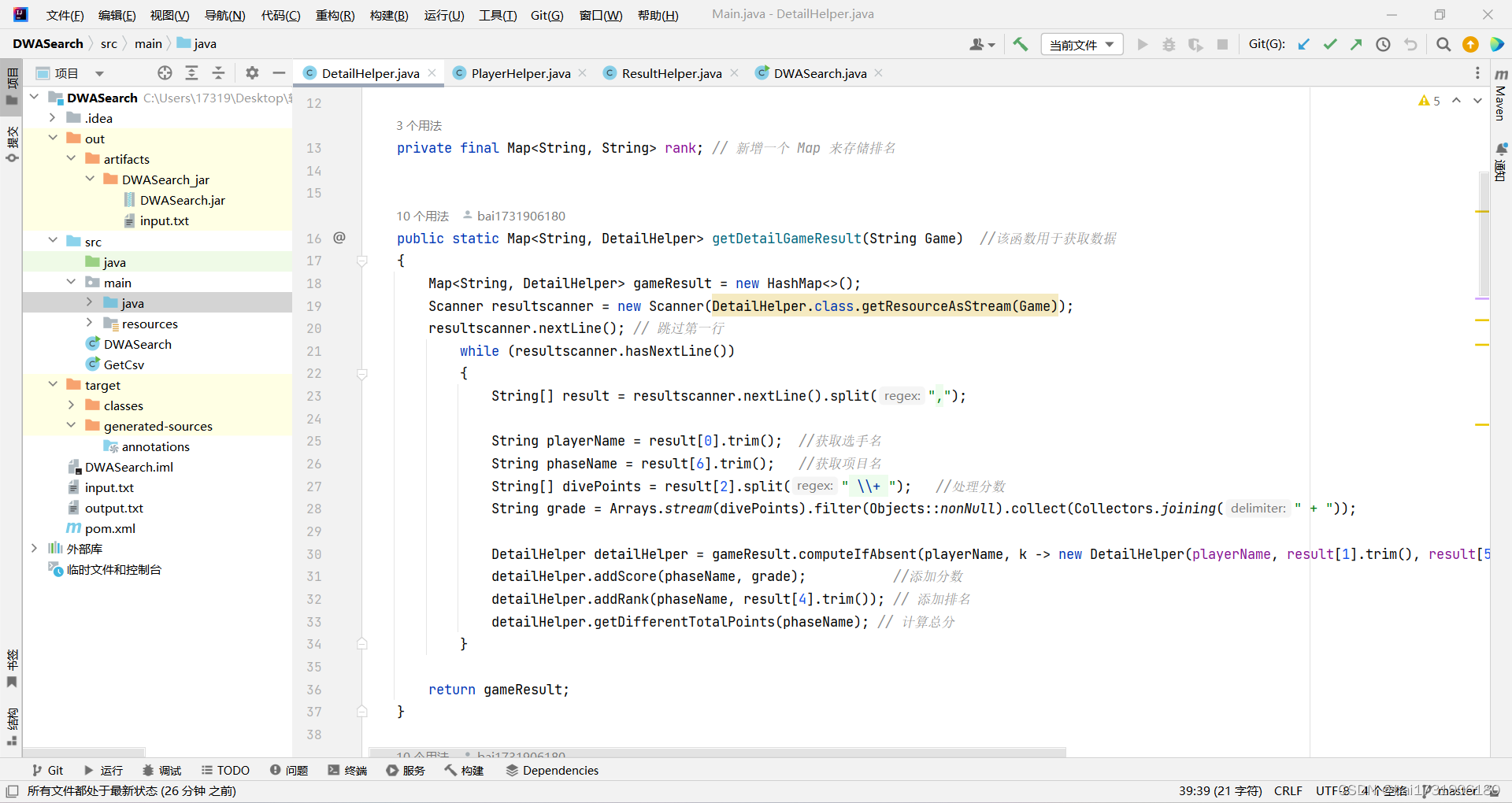Hide the project panel with minus icon

[279, 73]
